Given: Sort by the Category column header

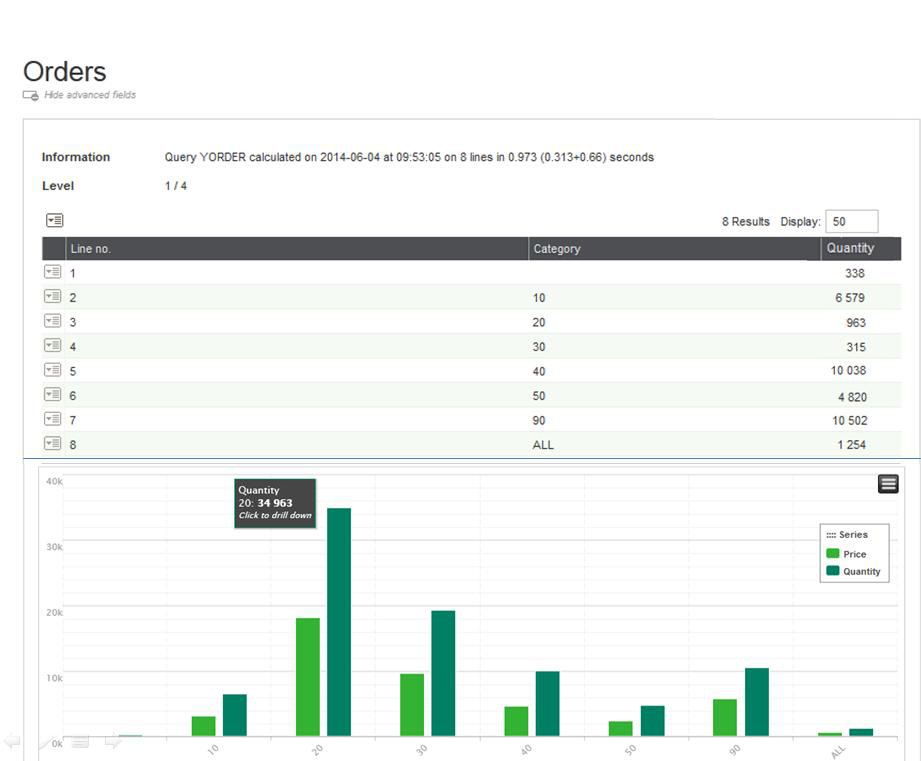Looking at the screenshot, I should click(557, 249).
